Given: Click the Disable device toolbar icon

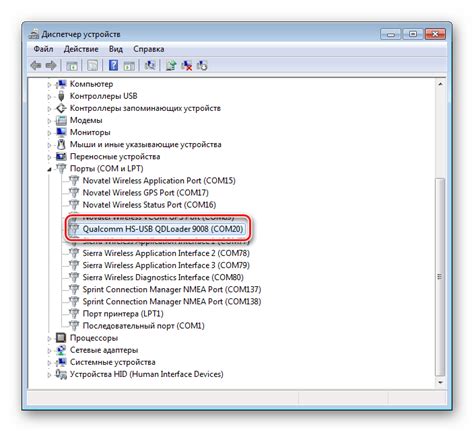Looking at the screenshot, I should pos(202,65).
